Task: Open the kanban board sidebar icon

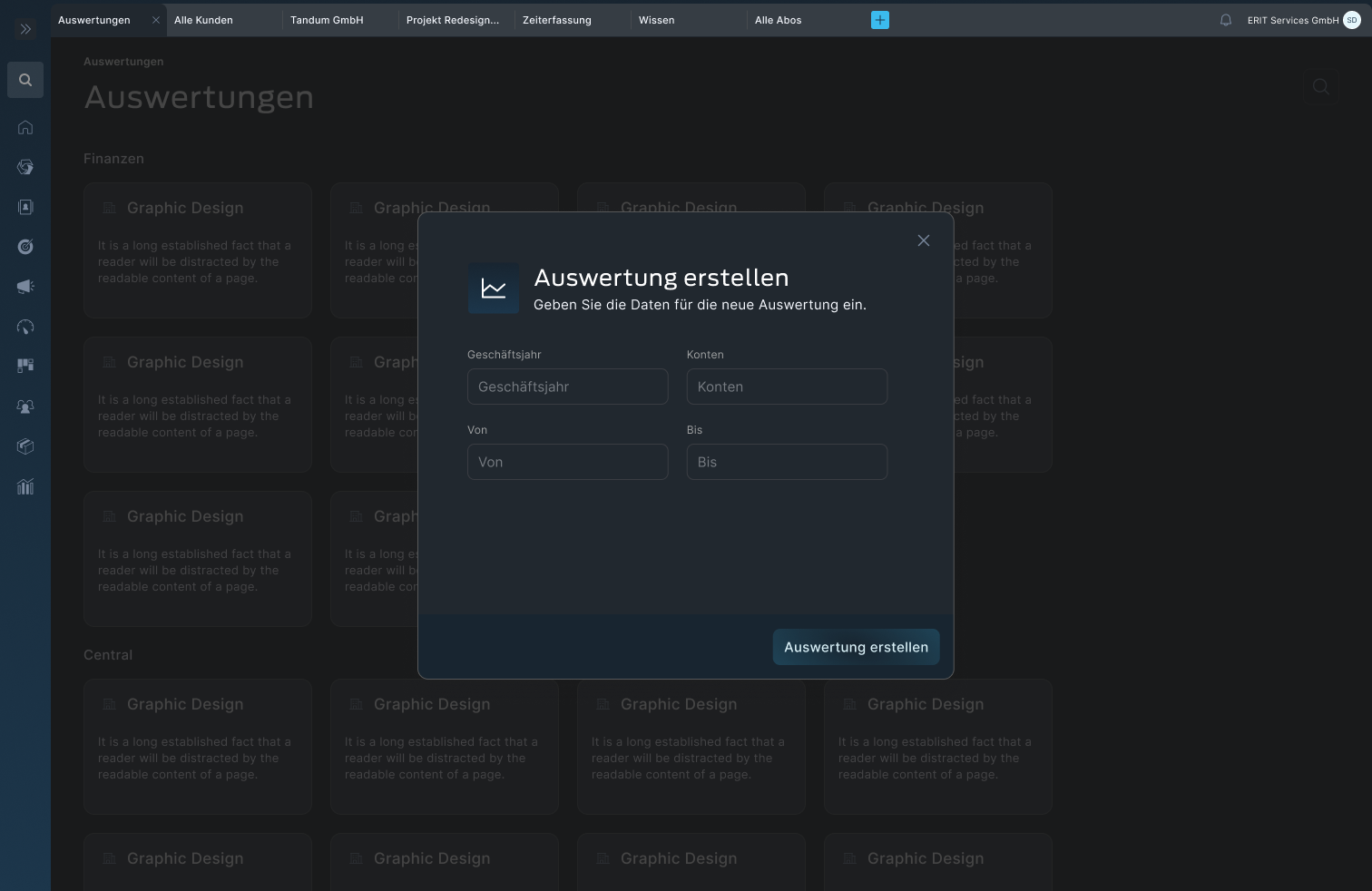Action: tap(25, 366)
